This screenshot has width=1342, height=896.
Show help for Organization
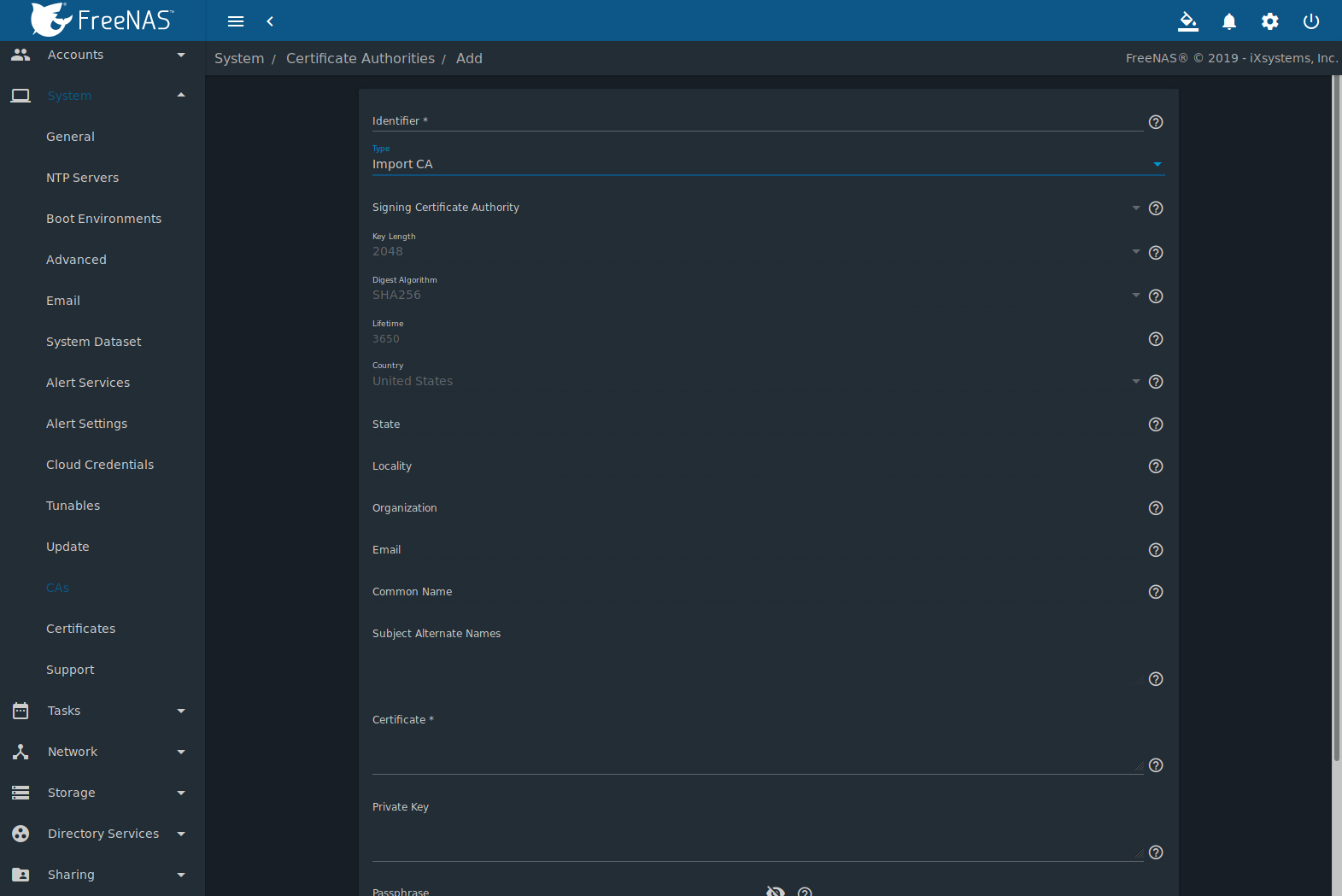[x=1156, y=508]
